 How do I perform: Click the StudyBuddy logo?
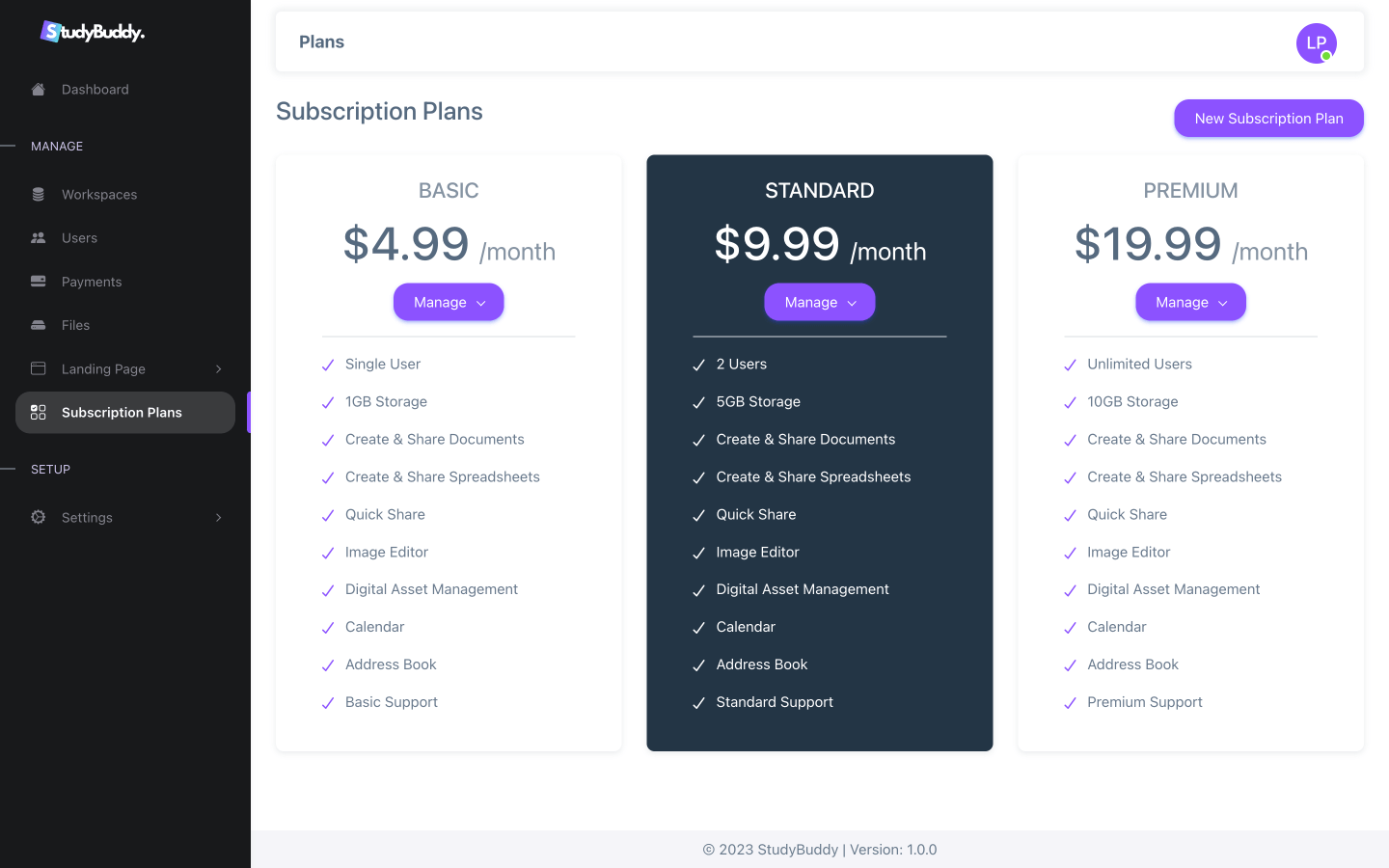93,32
